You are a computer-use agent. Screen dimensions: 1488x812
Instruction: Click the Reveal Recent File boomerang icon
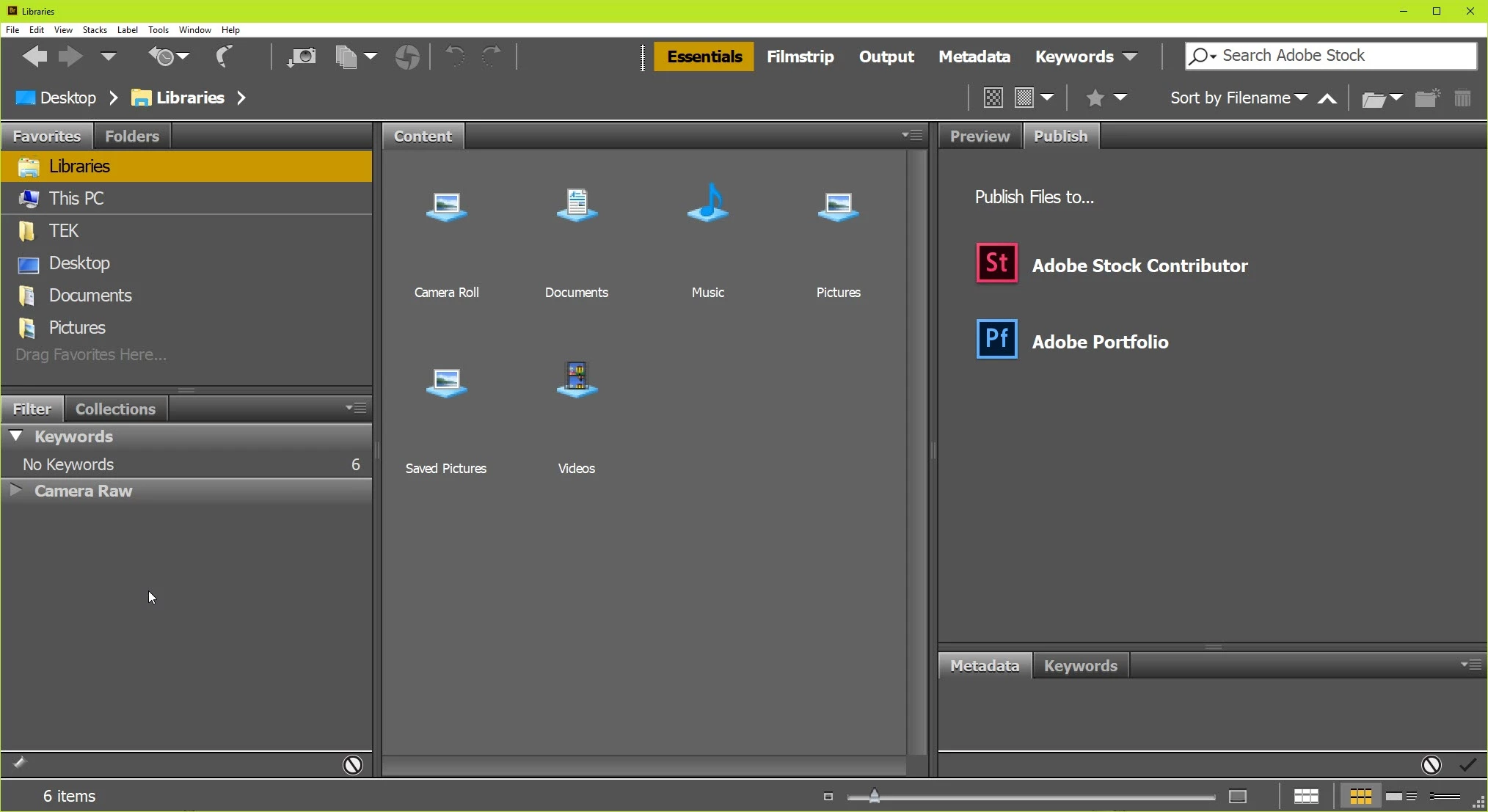[224, 56]
